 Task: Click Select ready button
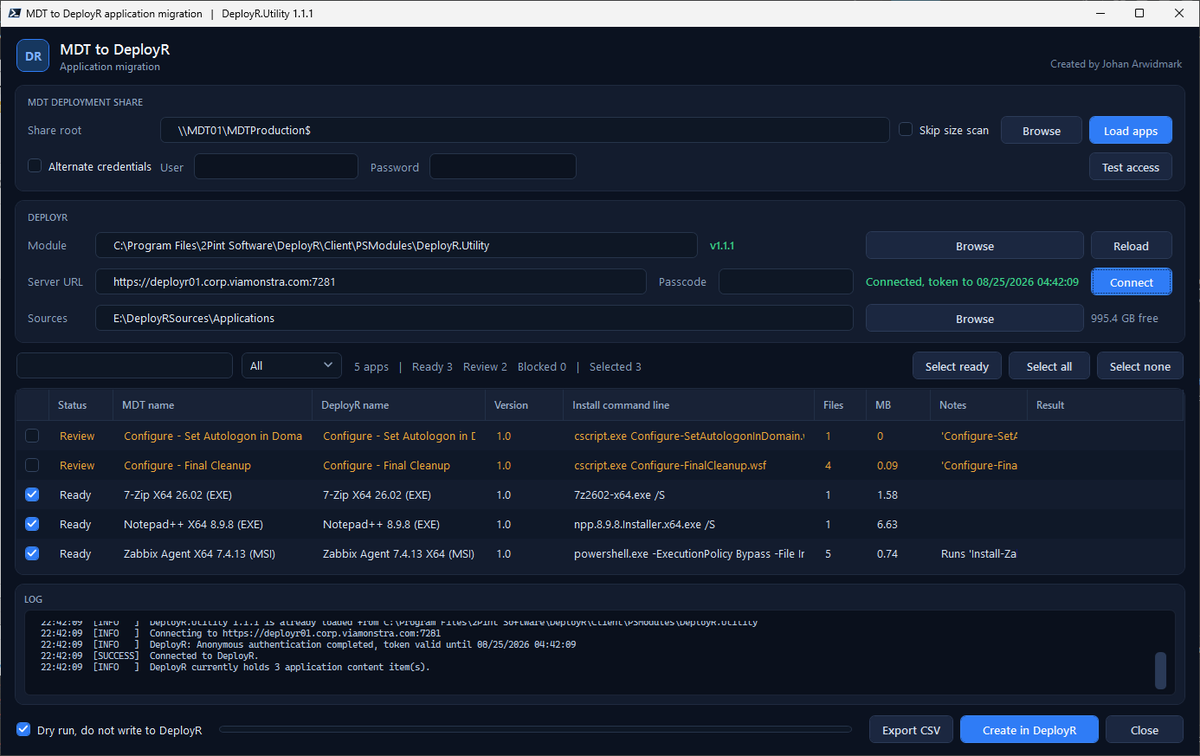957,366
